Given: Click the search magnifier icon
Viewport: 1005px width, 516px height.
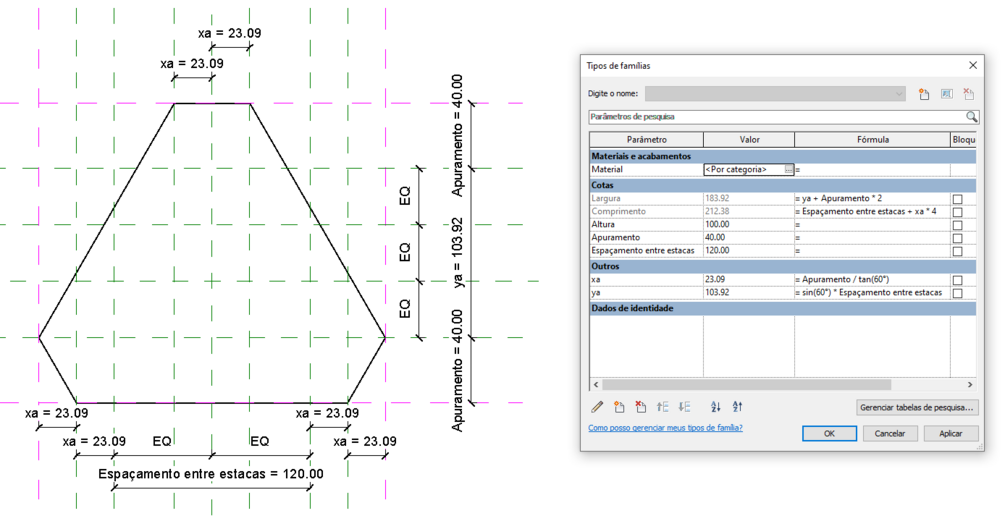Looking at the screenshot, I should (x=972, y=117).
